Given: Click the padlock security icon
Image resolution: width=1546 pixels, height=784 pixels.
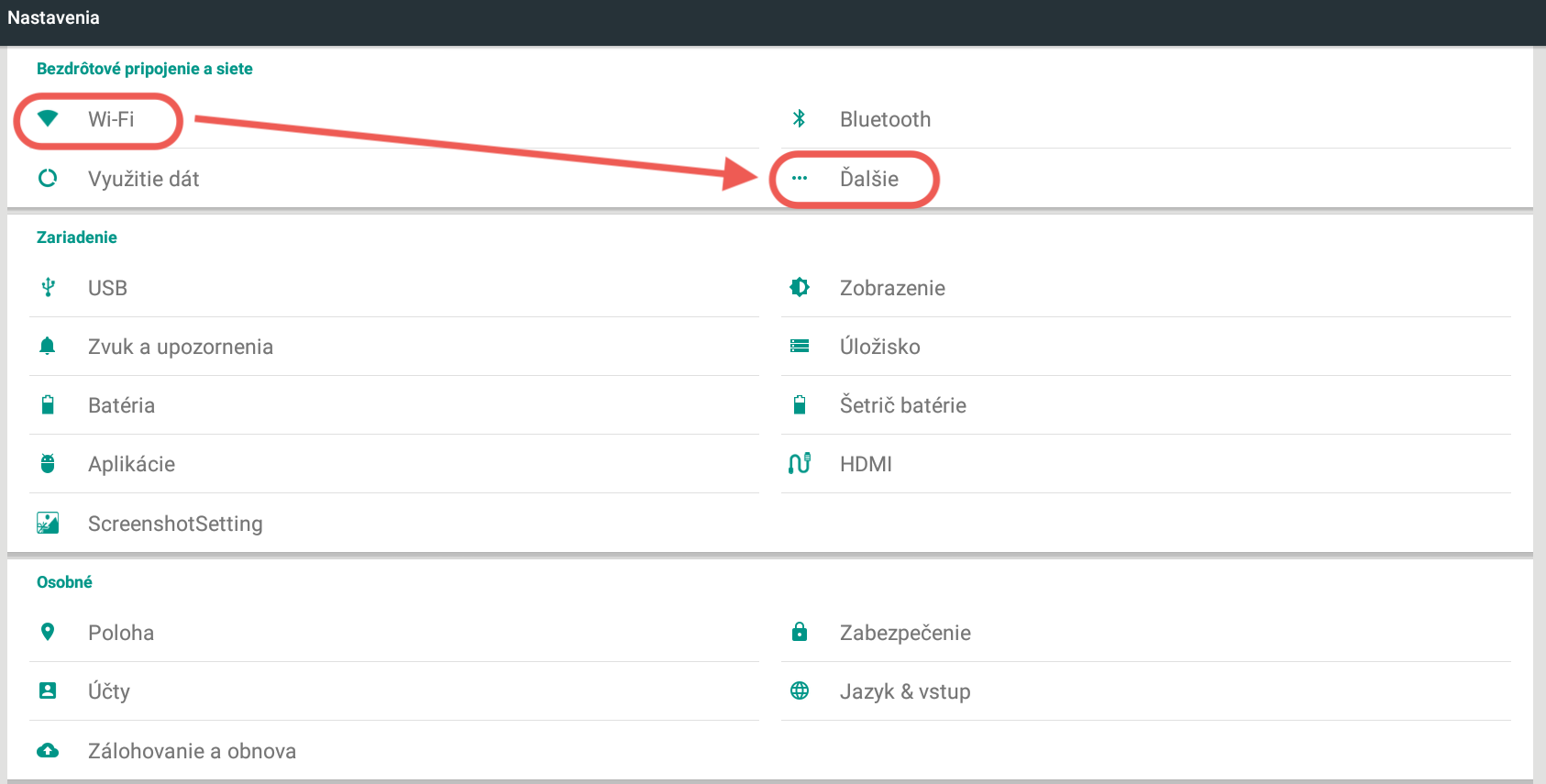Looking at the screenshot, I should tap(799, 632).
